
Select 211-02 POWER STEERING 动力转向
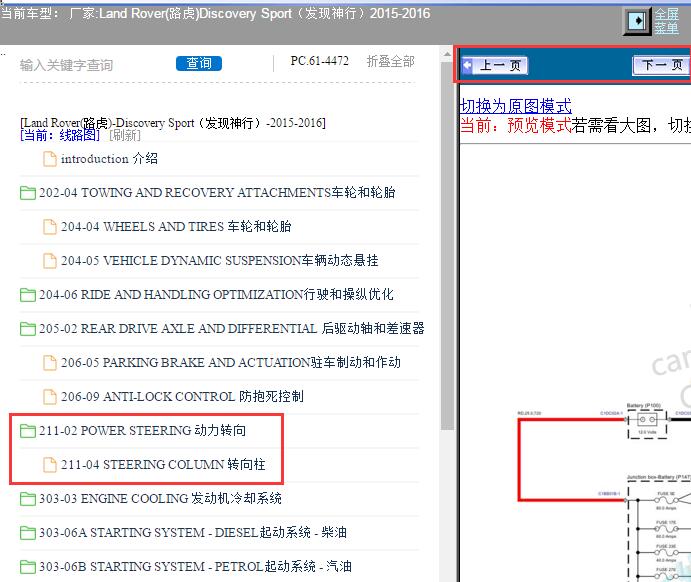coord(142,430)
